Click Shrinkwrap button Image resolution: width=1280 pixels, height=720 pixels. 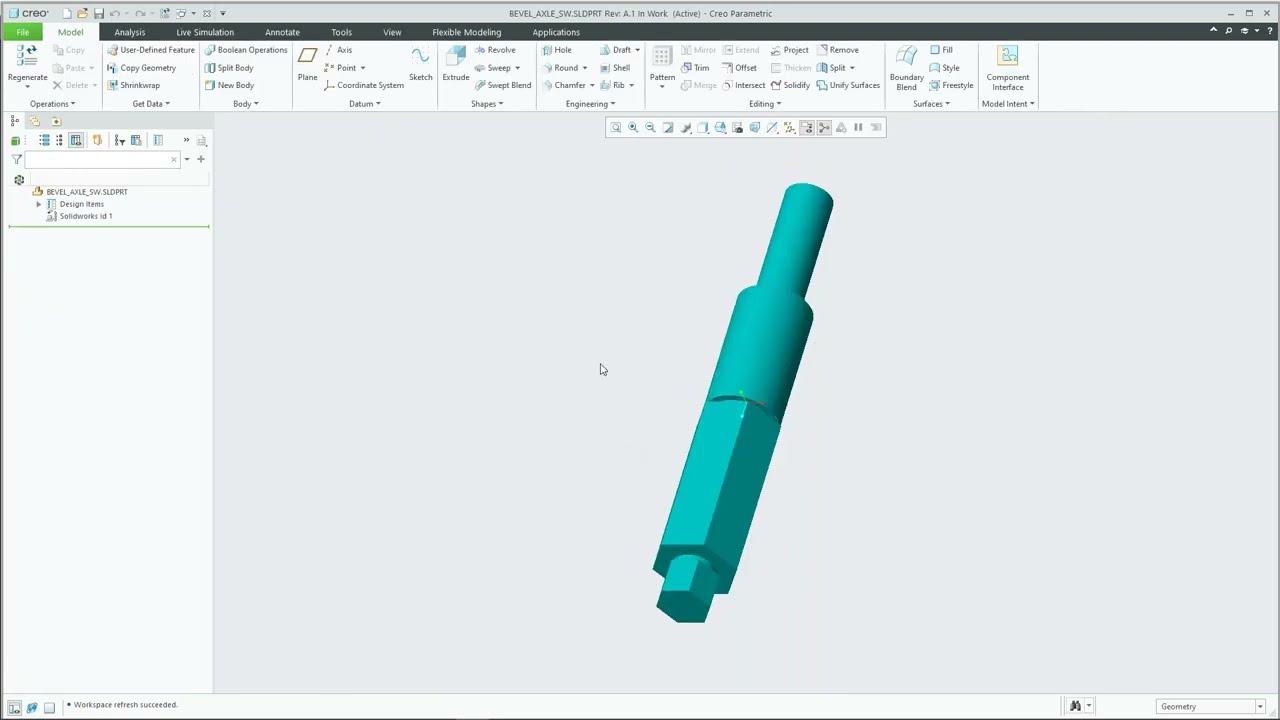[x=133, y=85]
